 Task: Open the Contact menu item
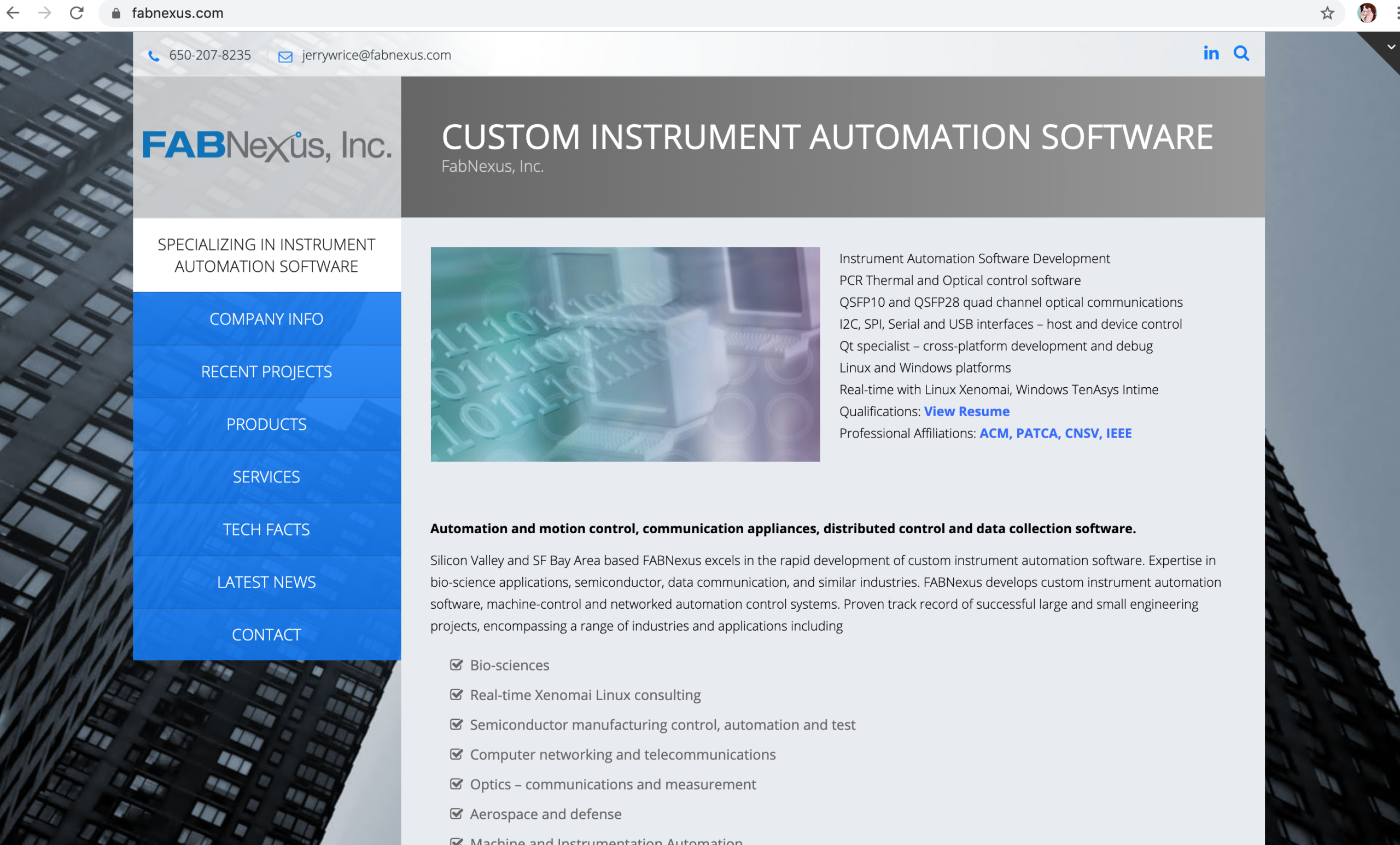tap(266, 634)
